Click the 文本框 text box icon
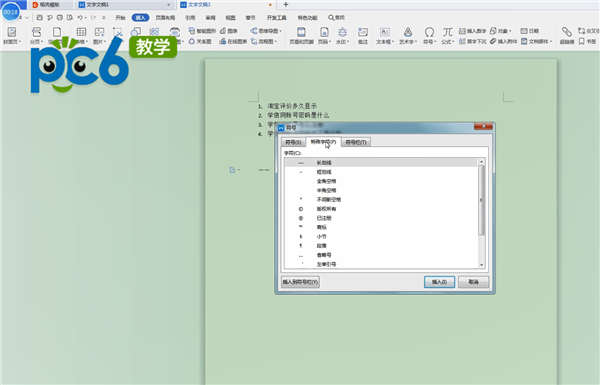The height and width of the screenshot is (385, 600). (x=385, y=32)
